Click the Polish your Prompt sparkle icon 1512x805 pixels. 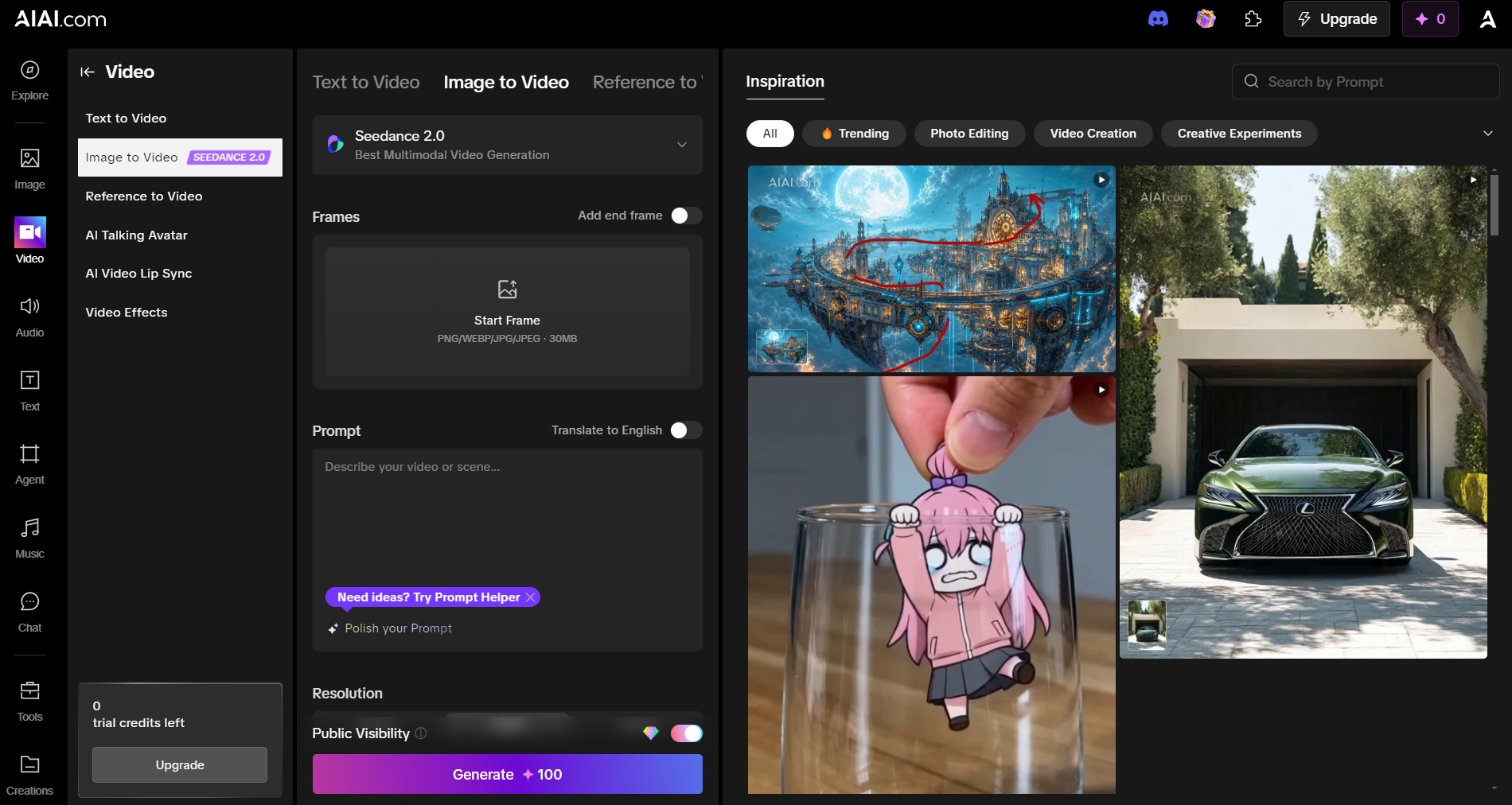coord(333,628)
